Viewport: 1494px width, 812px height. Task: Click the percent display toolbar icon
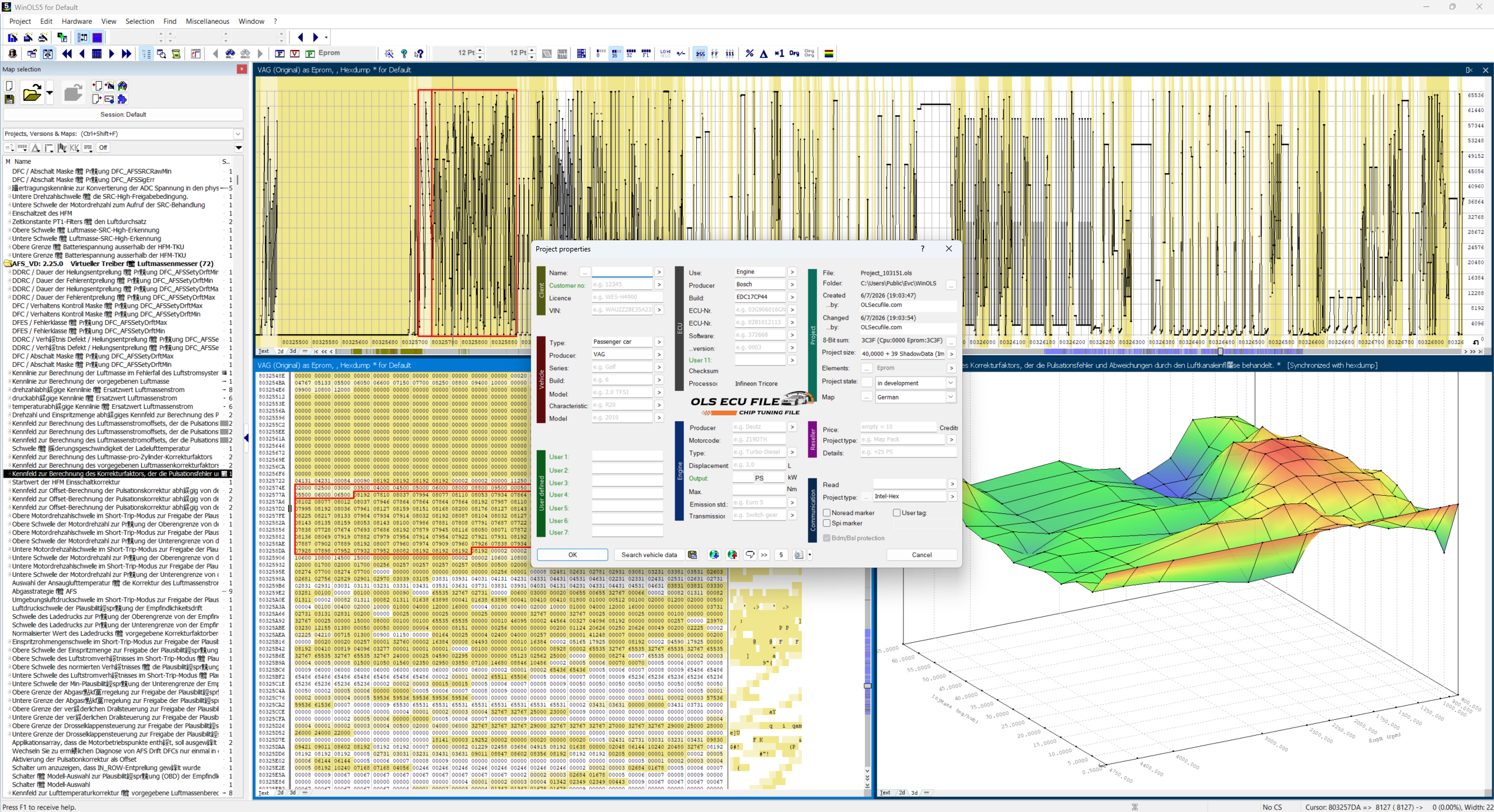[x=749, y=54]
